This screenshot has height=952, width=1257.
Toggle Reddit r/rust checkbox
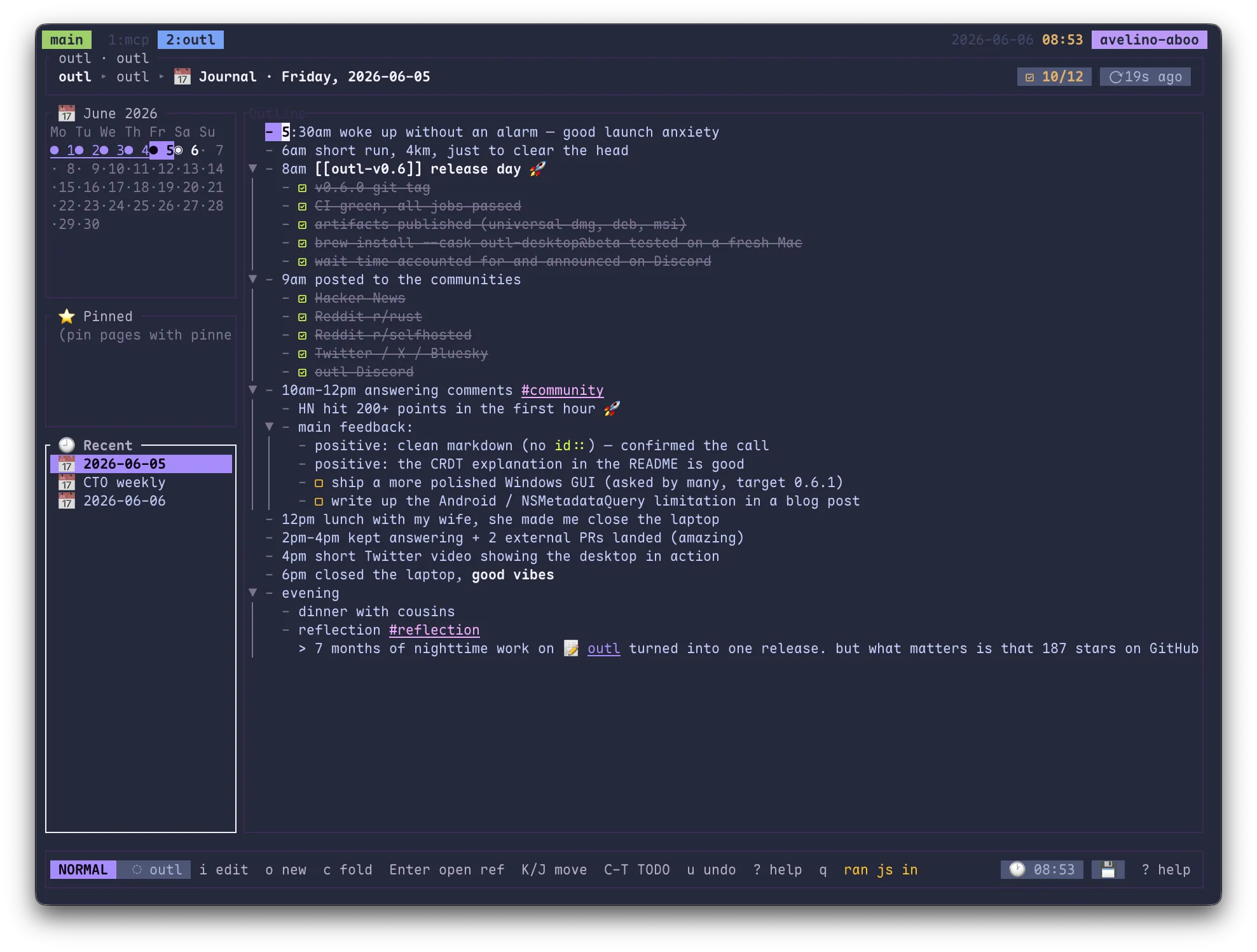click(x=303, y=317)
